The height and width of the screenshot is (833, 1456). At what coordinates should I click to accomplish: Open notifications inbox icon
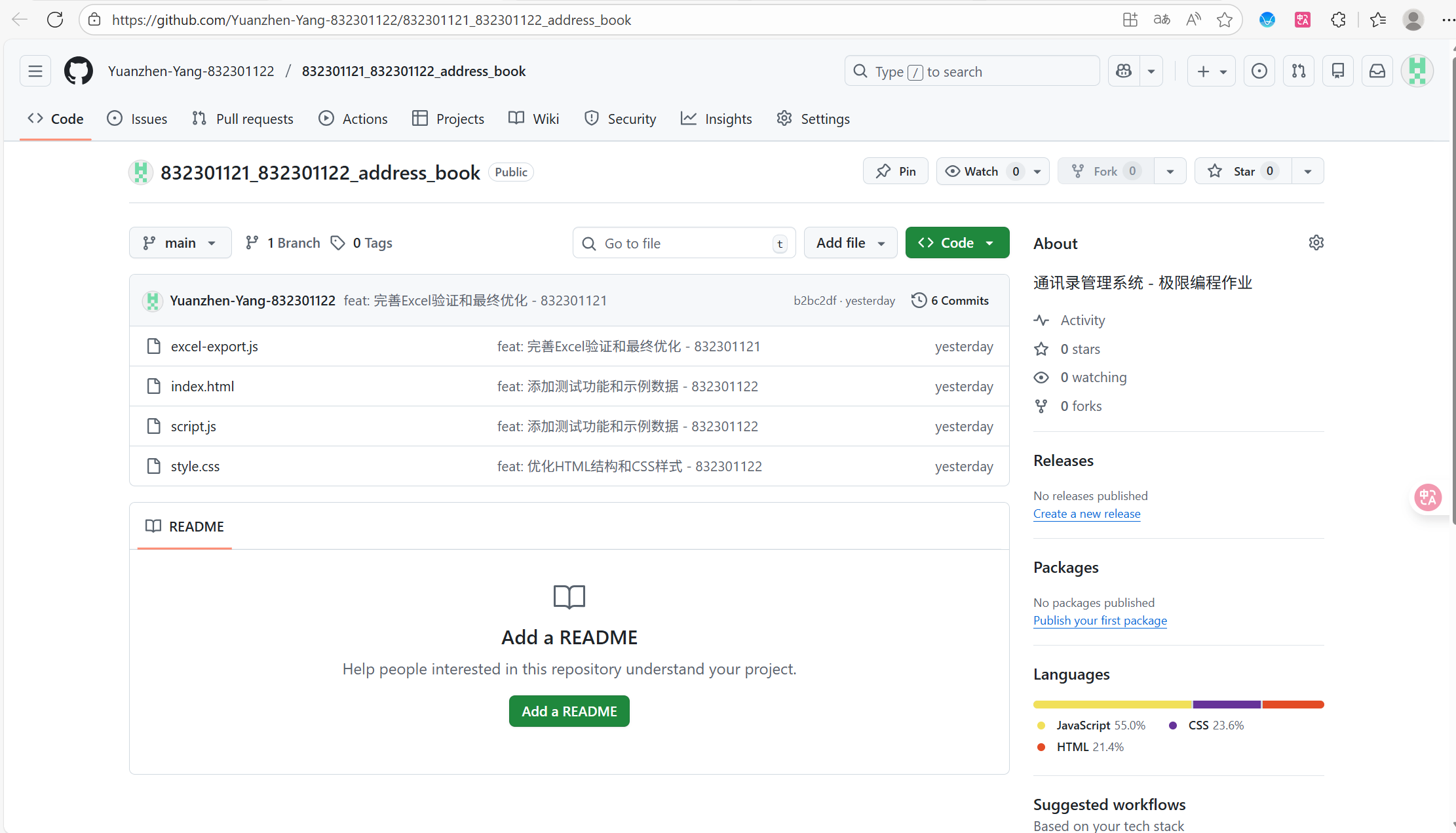point(1377,71)
